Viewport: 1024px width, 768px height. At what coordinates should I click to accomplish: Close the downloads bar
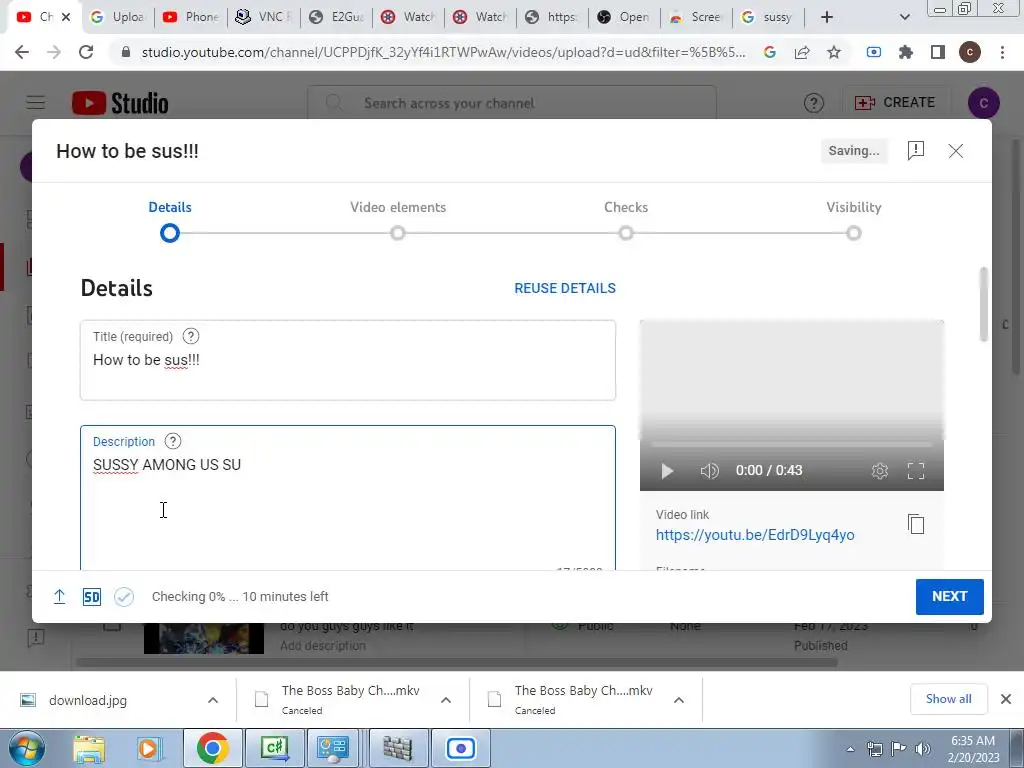pyautogui.click(x=1006, y=699)
